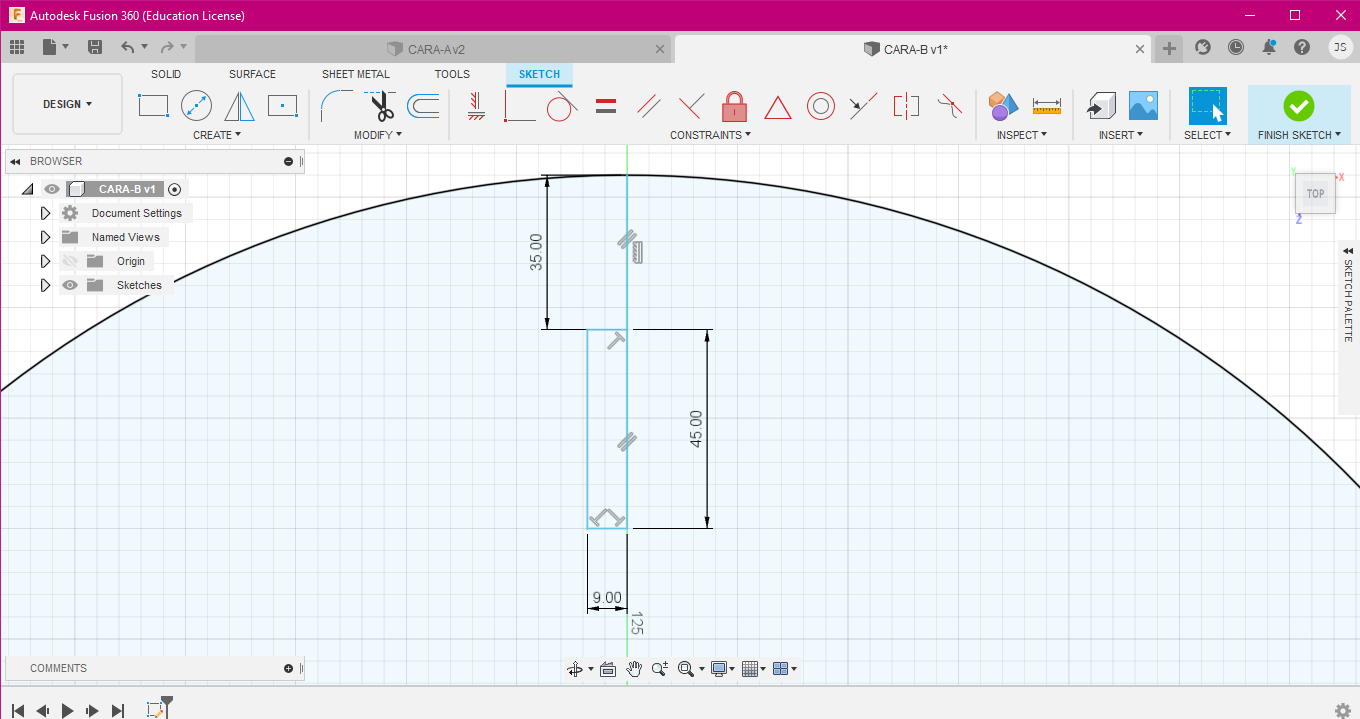This screenshot has height=719, width=1360.
Task: Expand the Sketches node
Action: 45,285
